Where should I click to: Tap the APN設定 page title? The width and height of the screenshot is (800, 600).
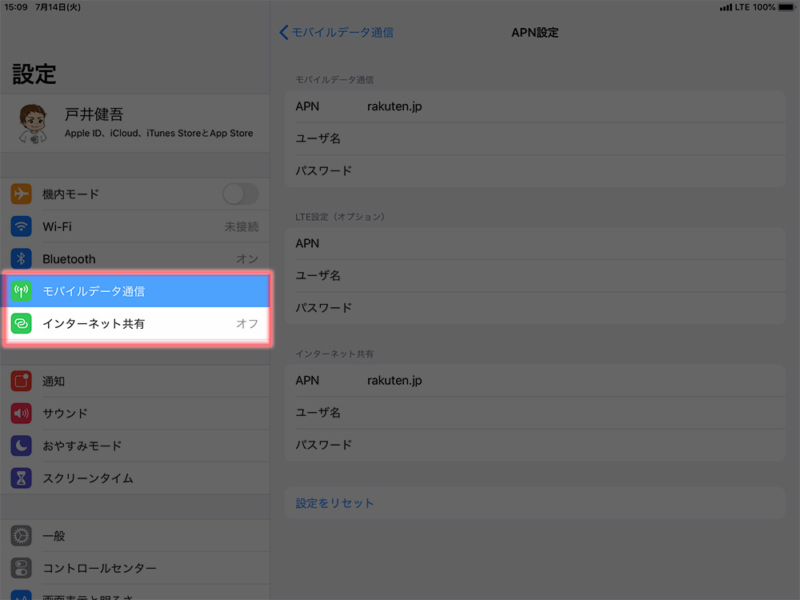(535, 33)
